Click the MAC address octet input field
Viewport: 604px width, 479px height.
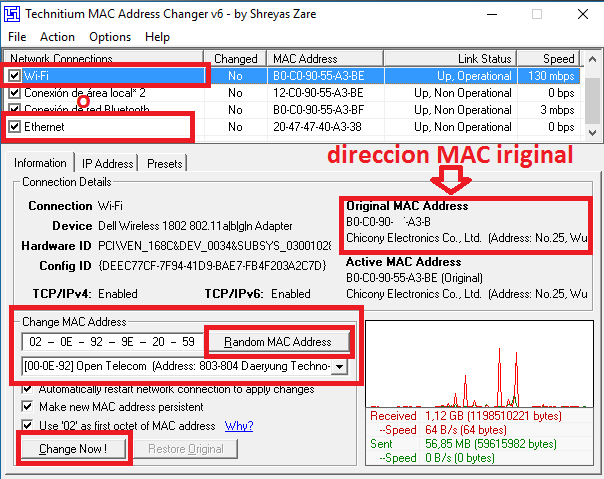tap(112, 342)
